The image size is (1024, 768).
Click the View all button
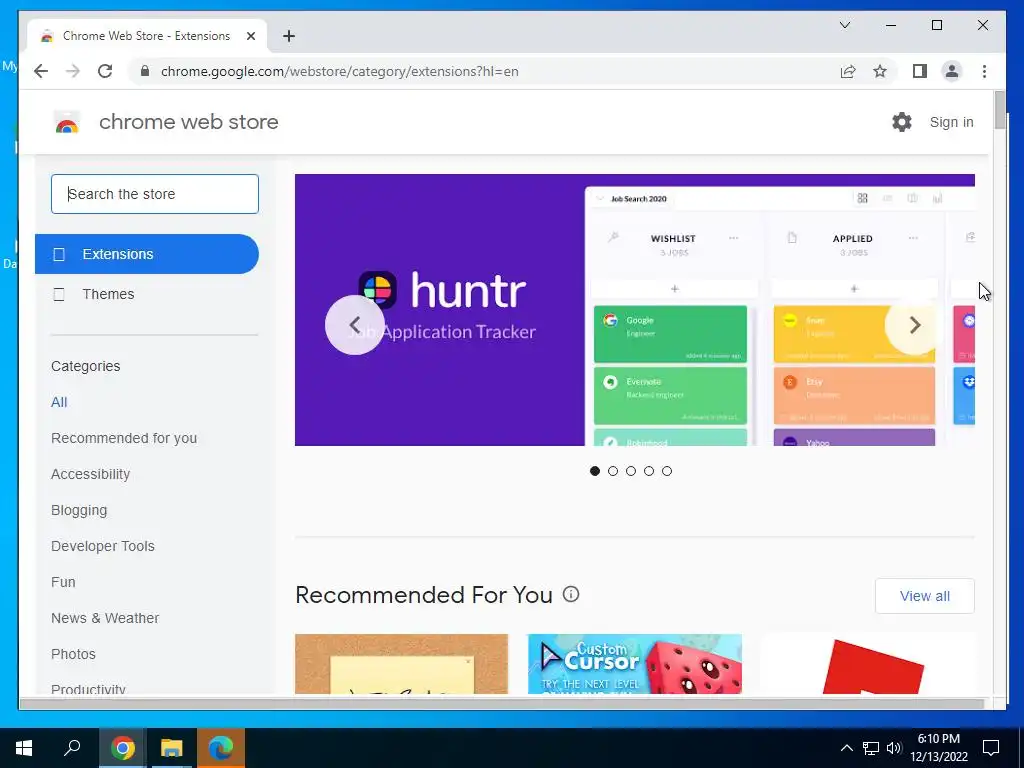[x=925, y=596]
